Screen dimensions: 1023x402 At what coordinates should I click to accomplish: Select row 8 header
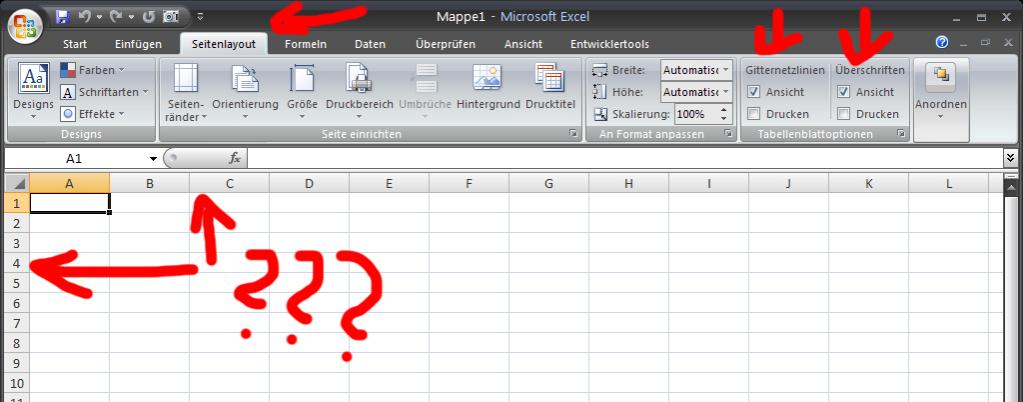pyautogui.click(x=17, y=343)
